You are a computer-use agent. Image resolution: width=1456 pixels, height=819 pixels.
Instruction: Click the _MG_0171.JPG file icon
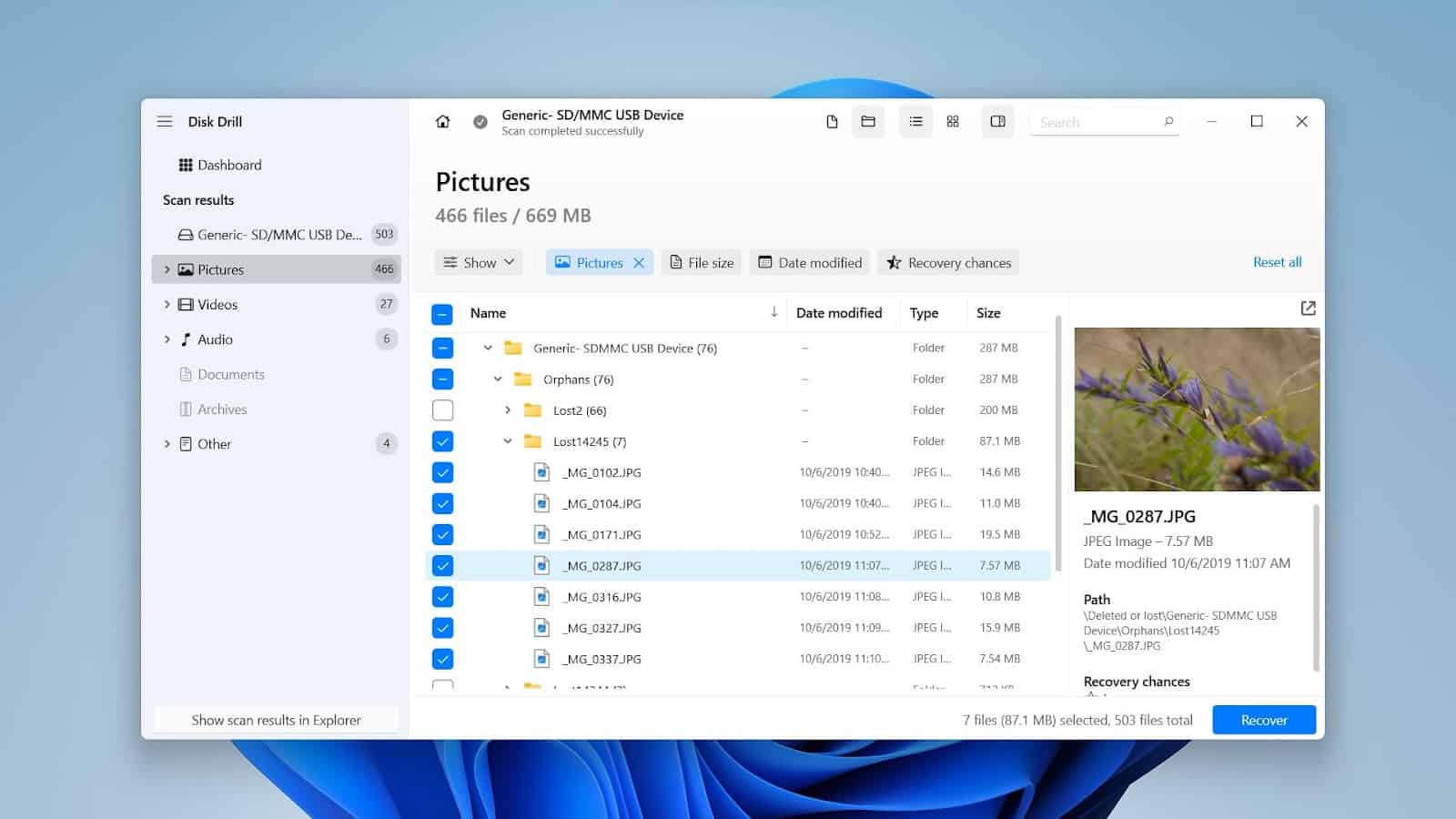pos(541,534)
